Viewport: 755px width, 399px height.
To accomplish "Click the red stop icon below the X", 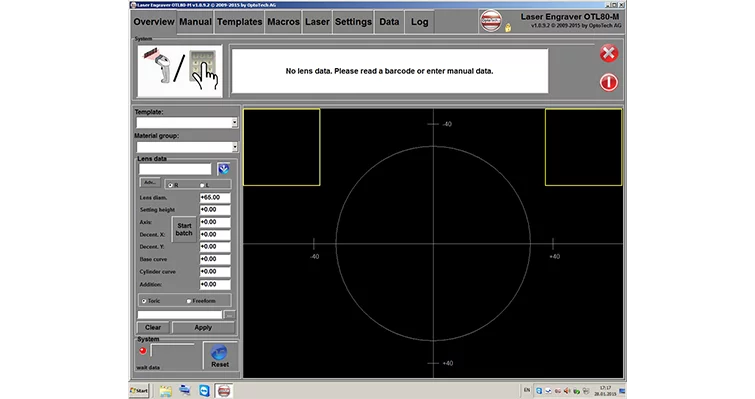I will pyautogui.click(x=609, y=82).
